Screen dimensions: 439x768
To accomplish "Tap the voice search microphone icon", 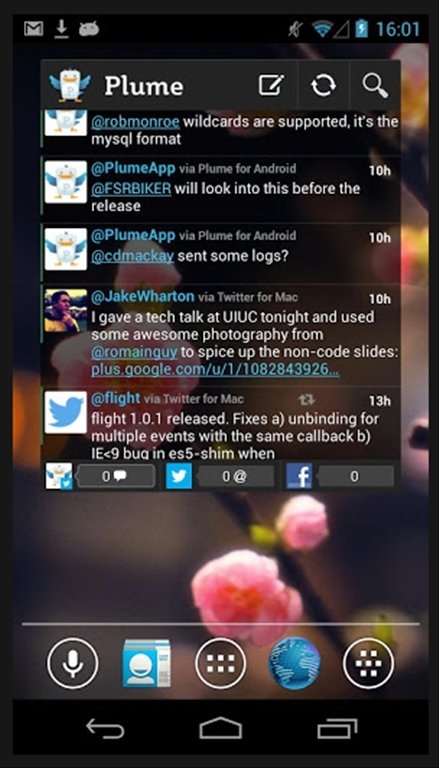I will point(73,663).
